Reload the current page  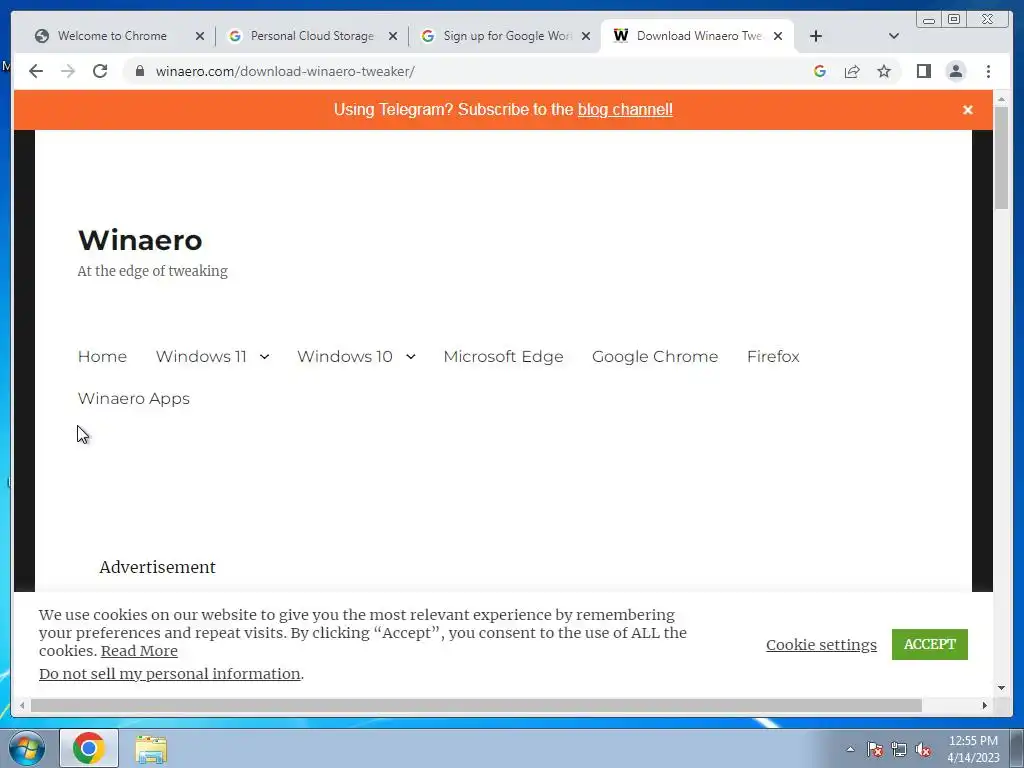coord(100,71)
